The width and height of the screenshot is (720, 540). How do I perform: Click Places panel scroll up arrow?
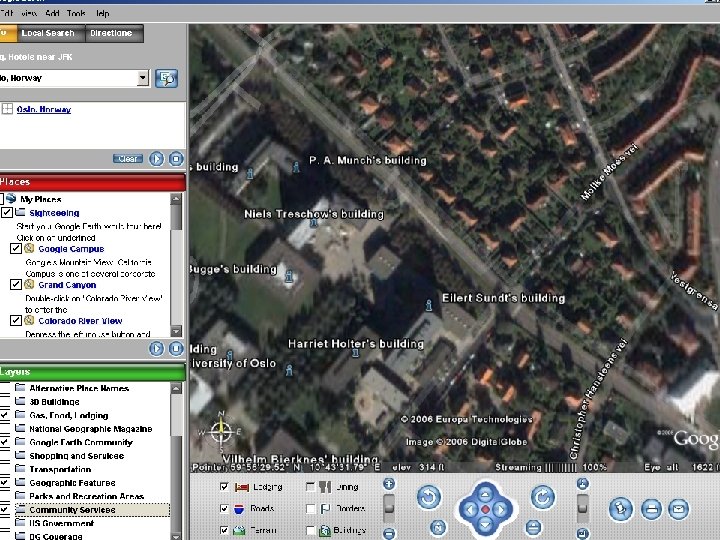(x=176, y=199)
